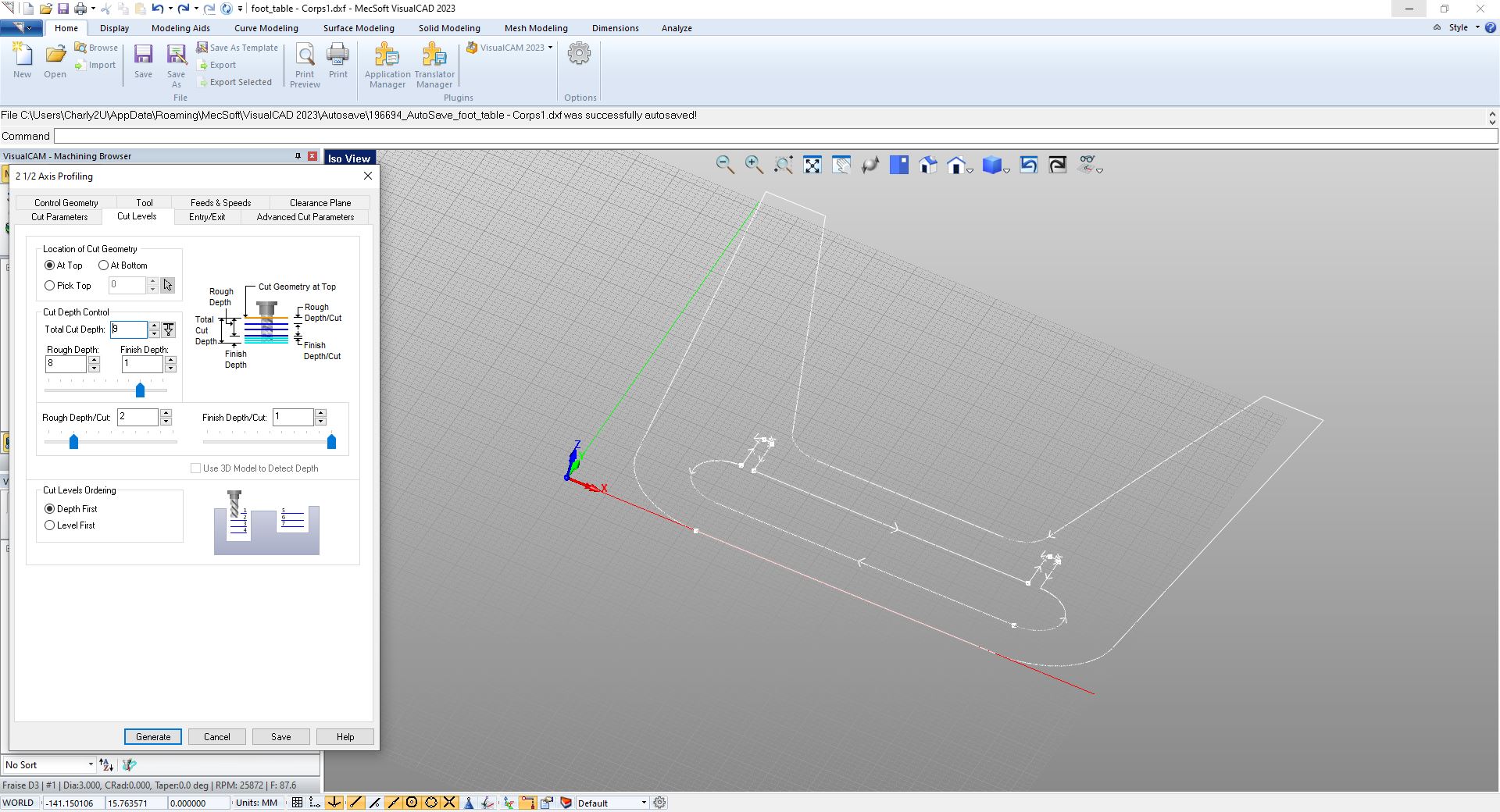
Task: Select the Pan hand view tool
Action: (841, 165)
